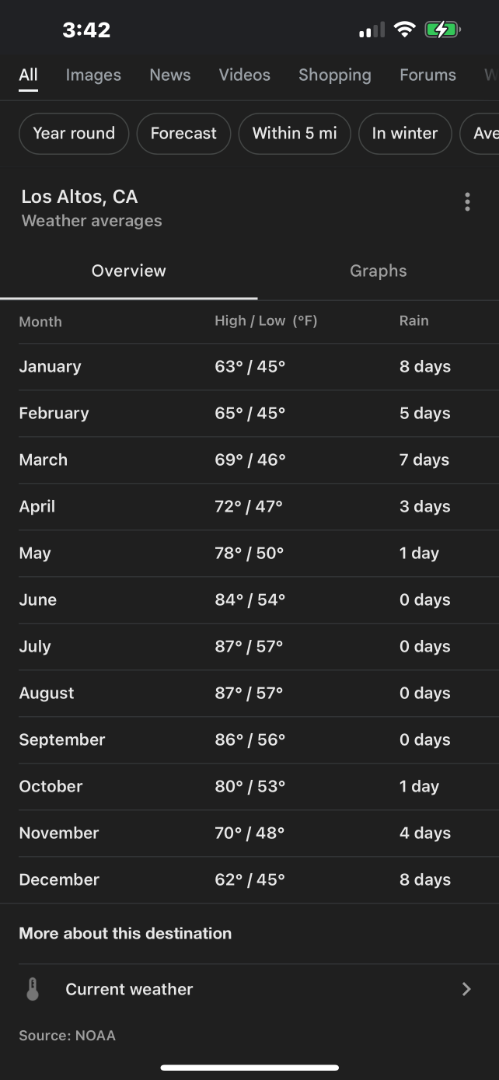Tap the battery charging icon in status bar
Viewport: 499px width, 1080px height.
[442, 30]
